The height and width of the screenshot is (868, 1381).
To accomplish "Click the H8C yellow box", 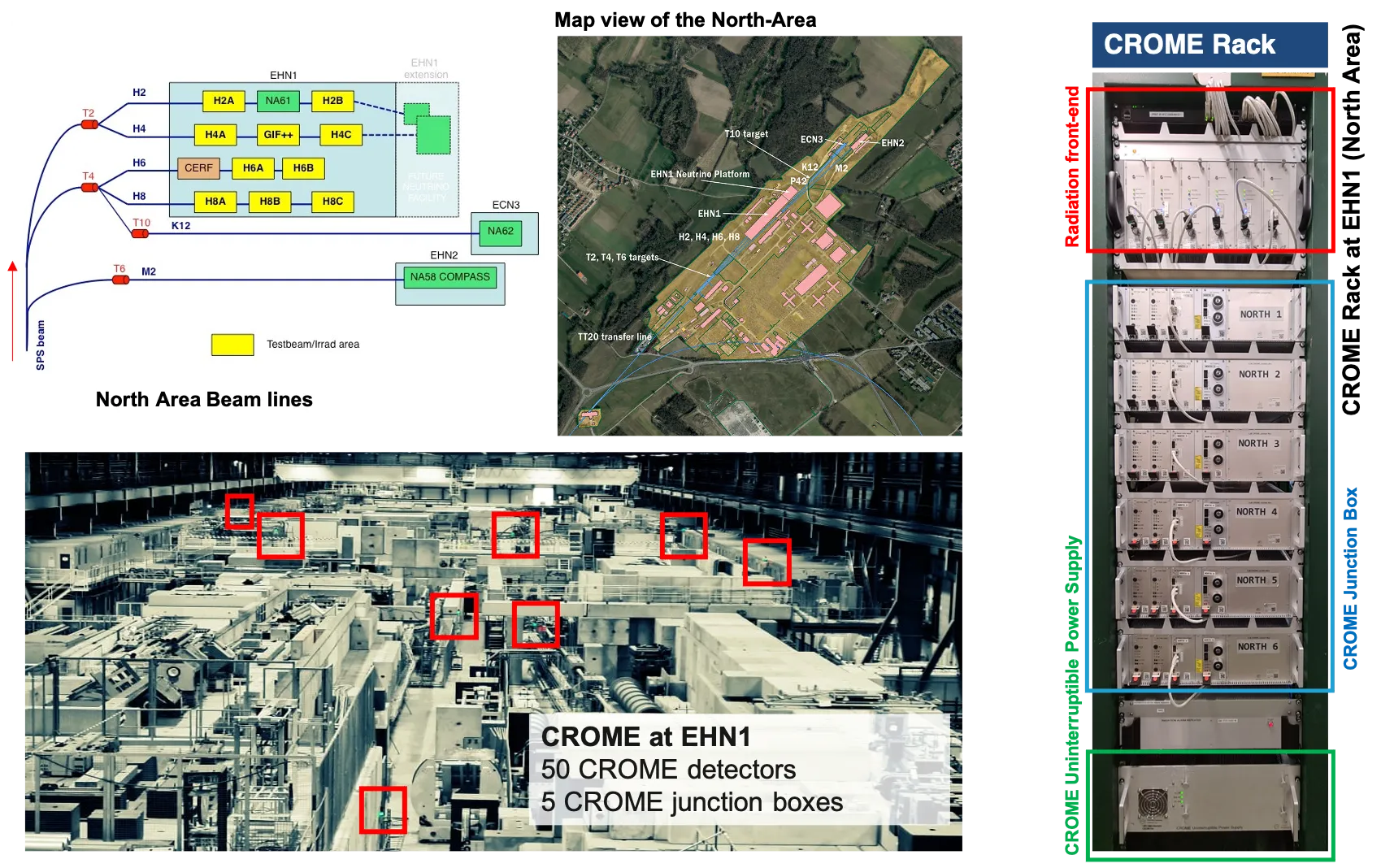I will 332,202.
